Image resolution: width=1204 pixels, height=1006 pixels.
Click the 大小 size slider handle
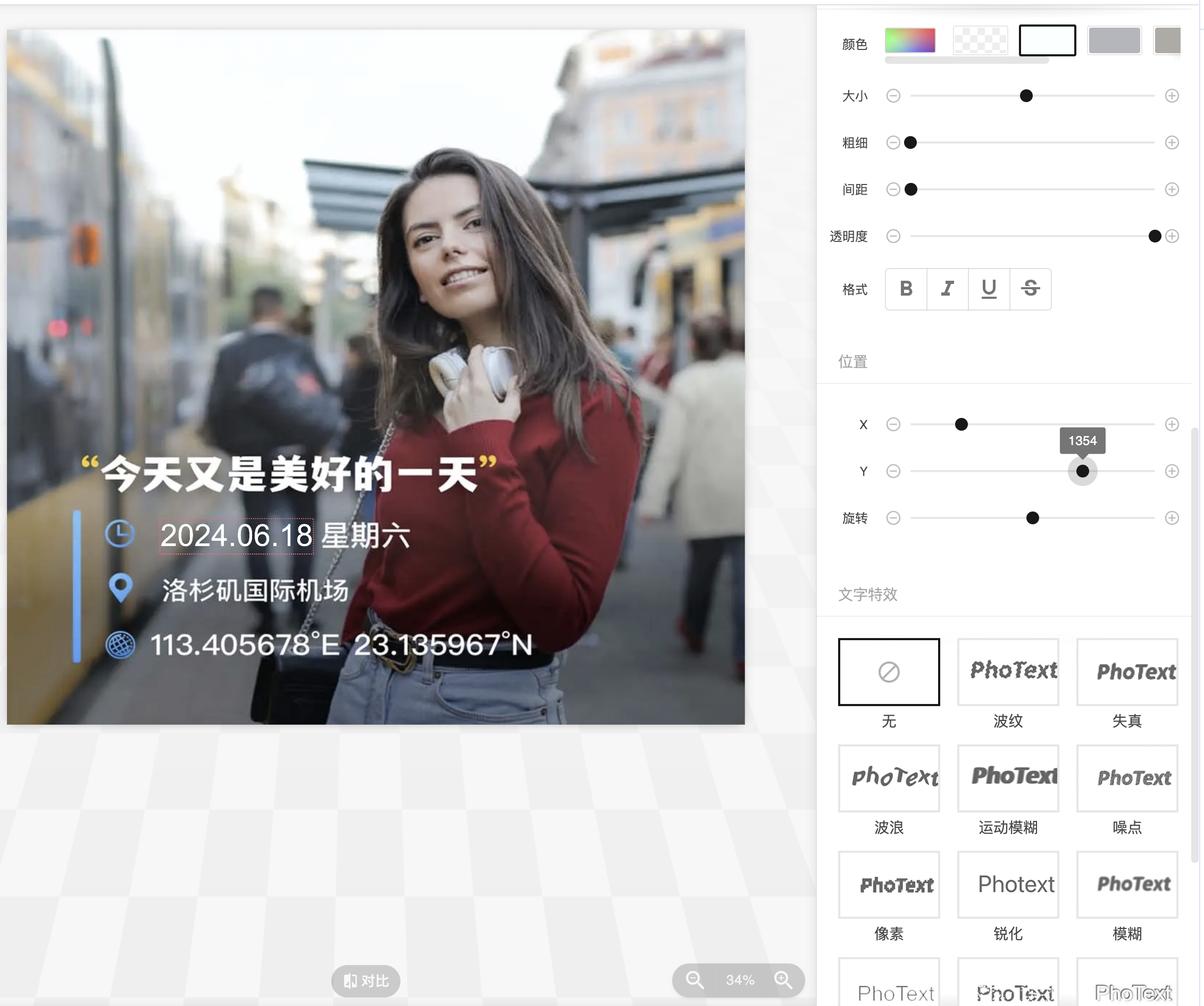pos(1026,96)
